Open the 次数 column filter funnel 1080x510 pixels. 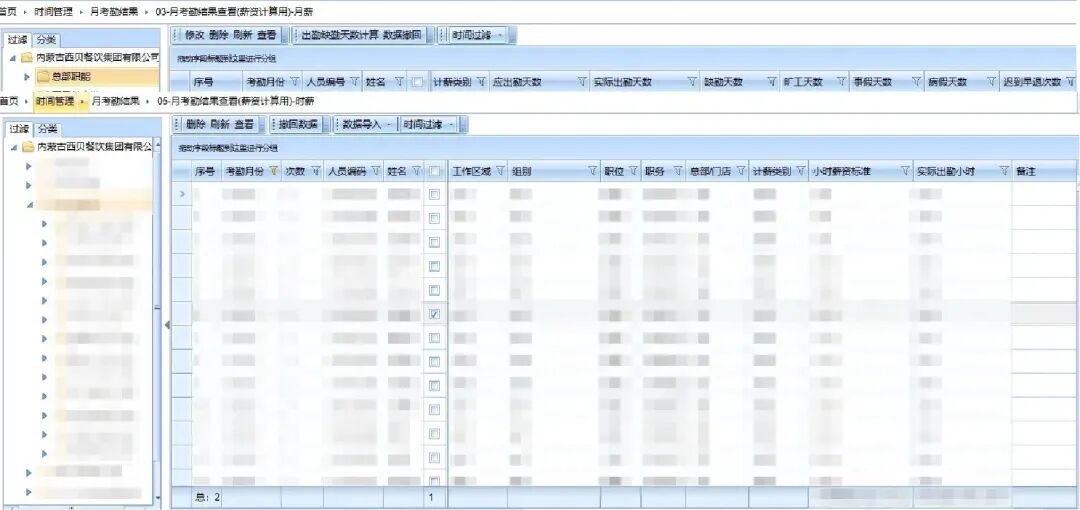pos(316,171)
